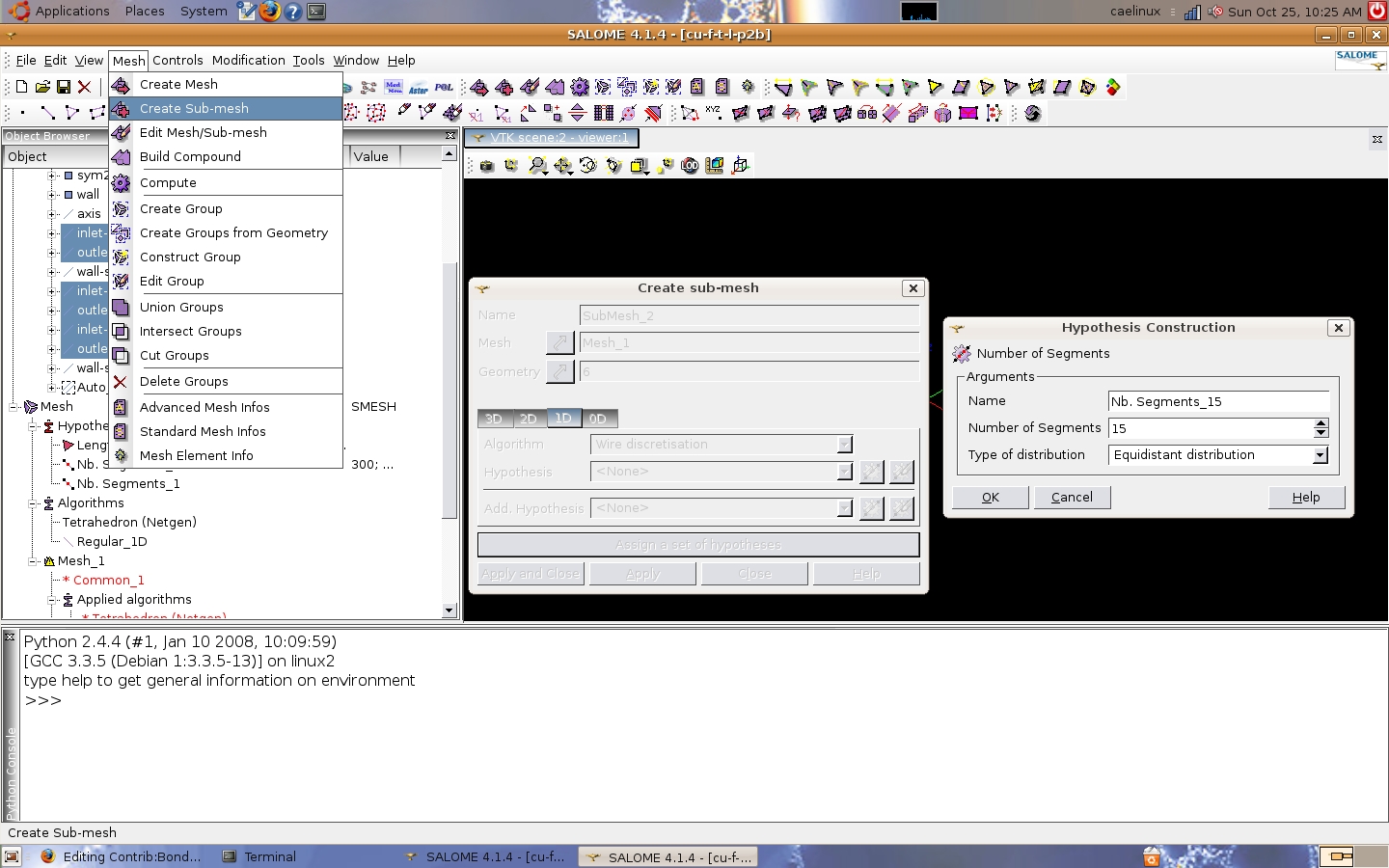The image size is (1389, 868).
Task: Click the Advanced Mesh Infos toolbar icon
Action: (x=696, y=87)
